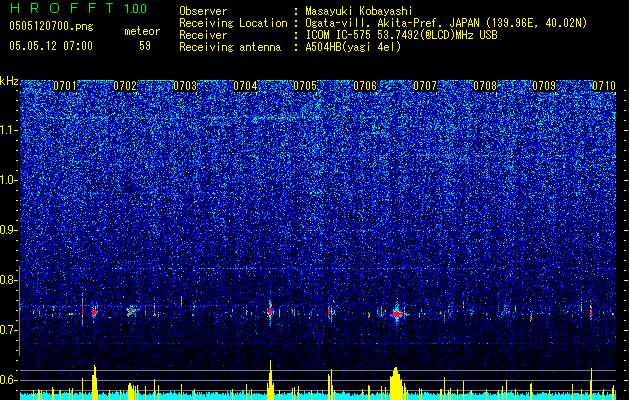Click the yellow power peak after 0704
Screen dimensions: 629x400
click(270, 380)
